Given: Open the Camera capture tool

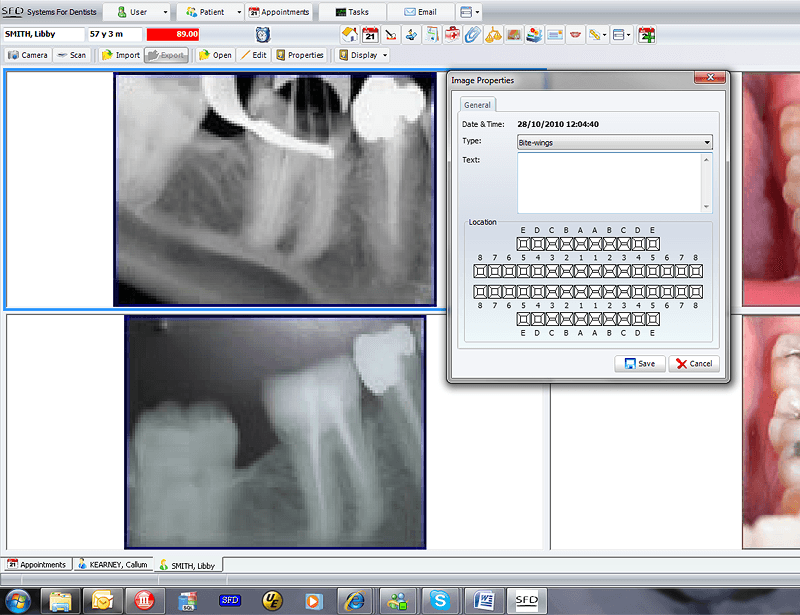Looking at the screenshot, I should click(27, 55).
